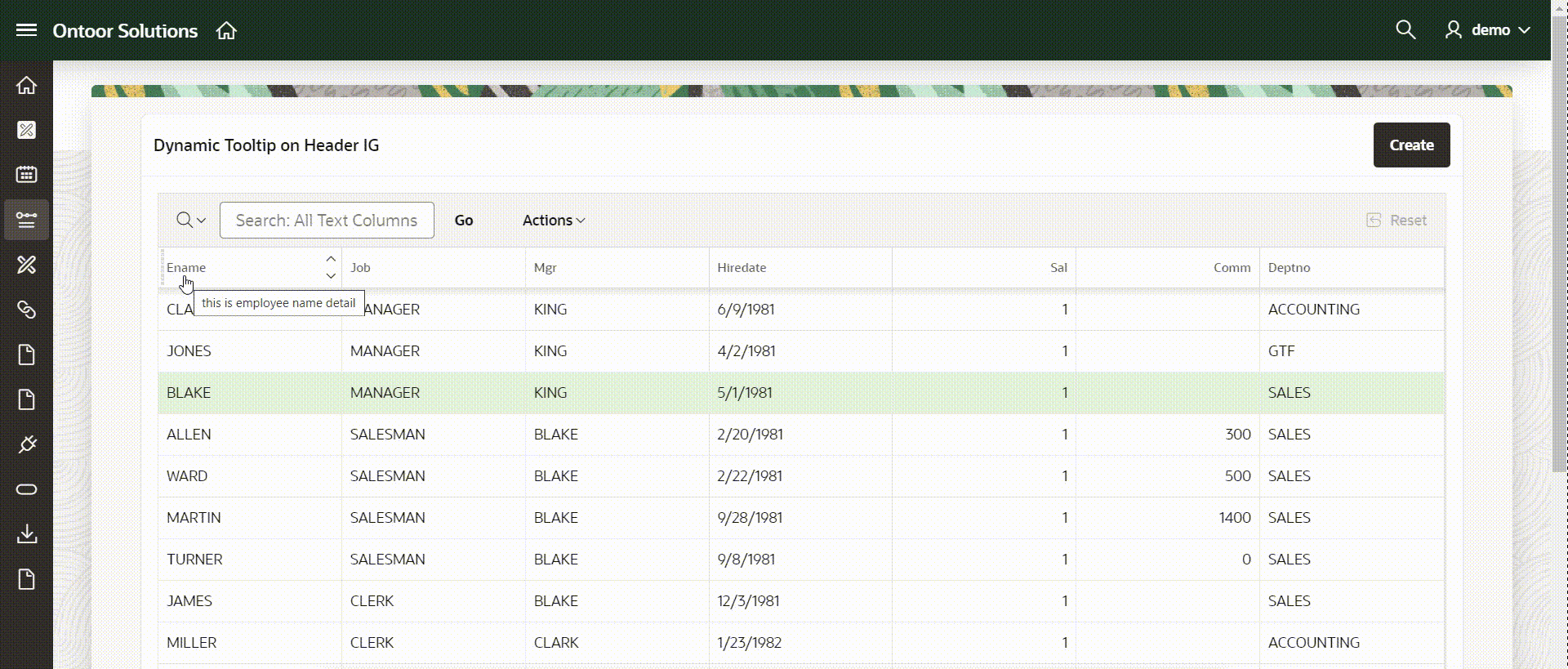Viewport: 1568px width, 669px height.
Task: Click the Hiredate column header
Action: (742, 268)
